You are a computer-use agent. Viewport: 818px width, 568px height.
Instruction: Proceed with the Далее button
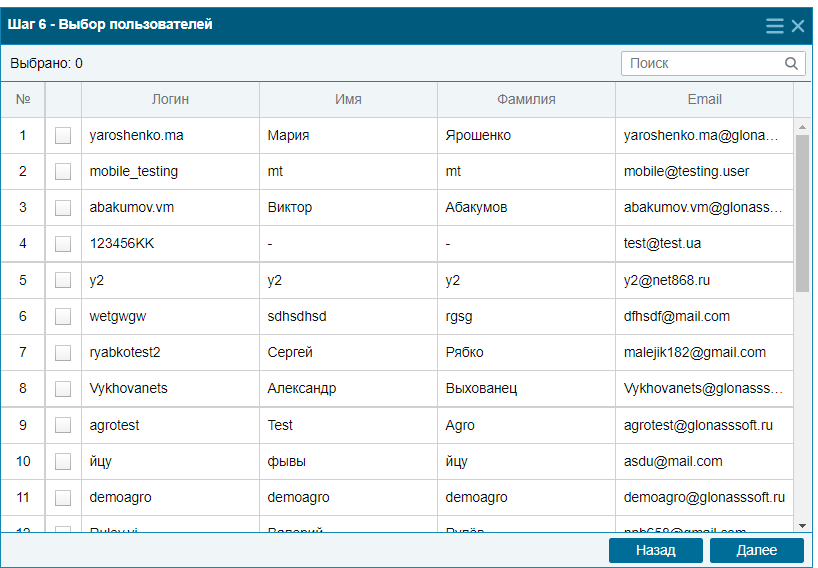click(x=757, y=550)
